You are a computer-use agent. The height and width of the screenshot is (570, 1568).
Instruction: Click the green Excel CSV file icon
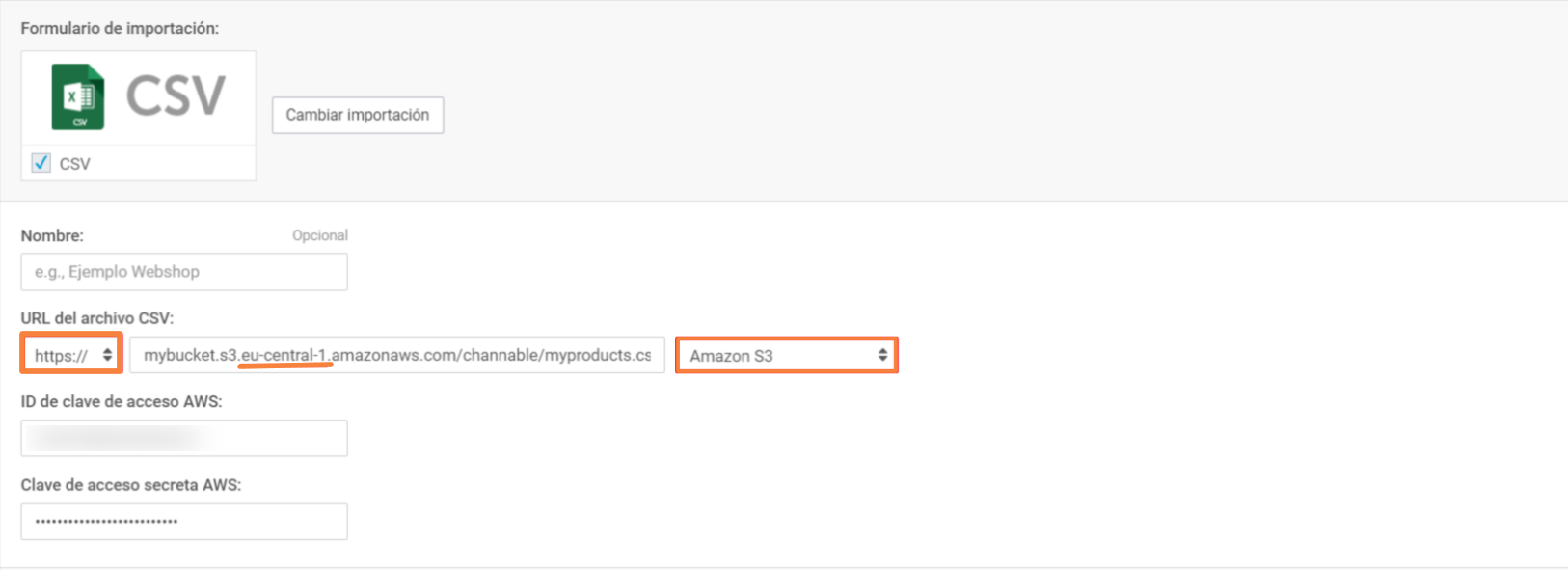78,96
